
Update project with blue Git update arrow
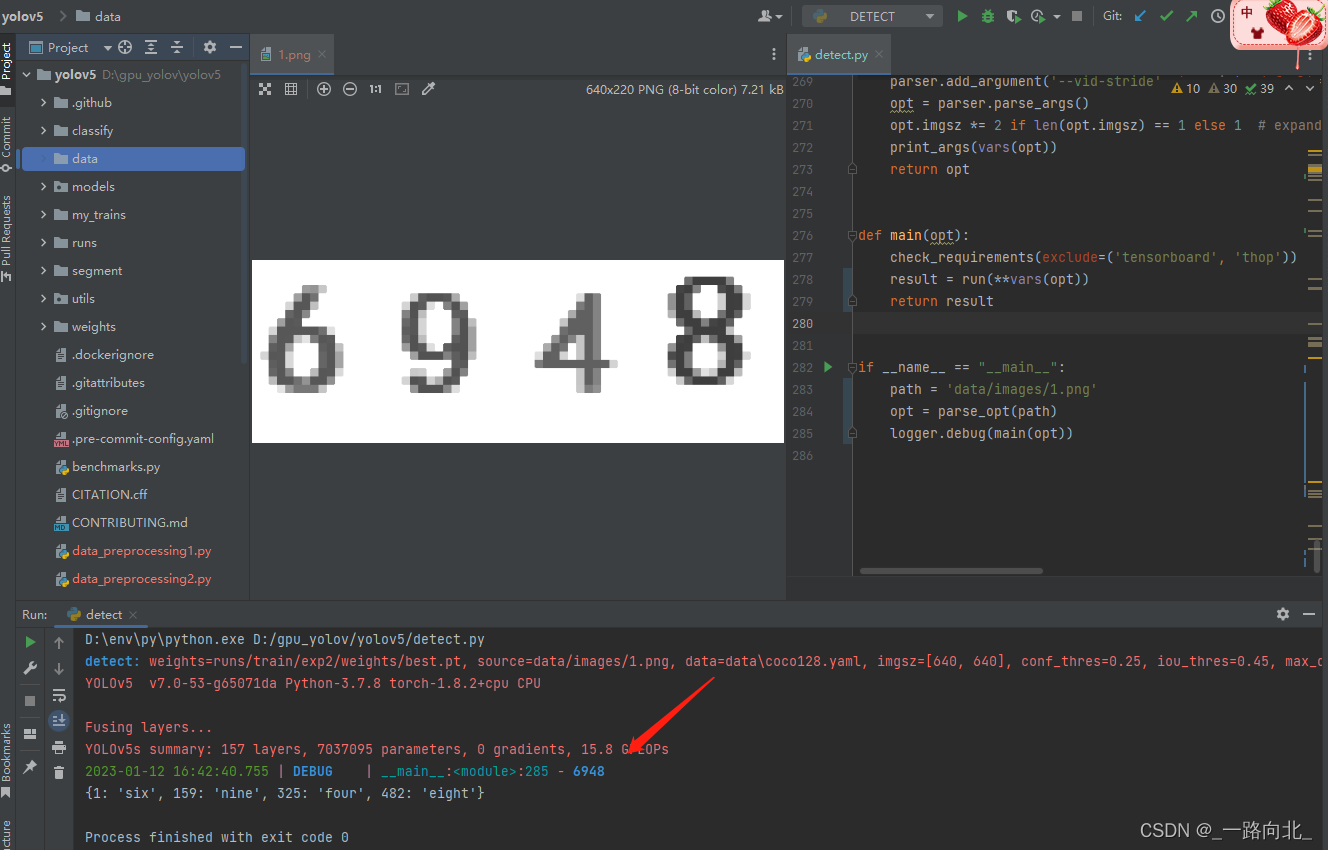1140,16
